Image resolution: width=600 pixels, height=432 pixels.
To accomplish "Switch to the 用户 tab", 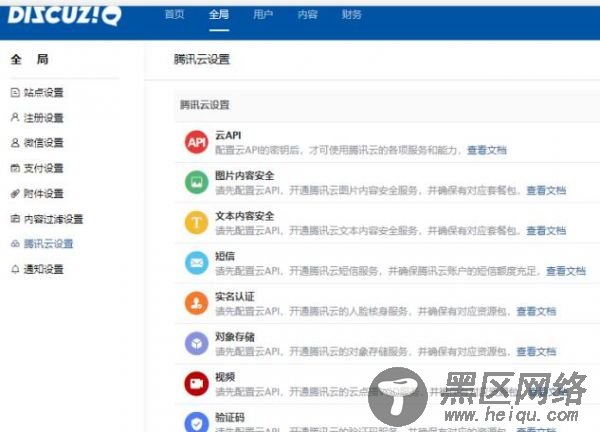I will (x=263, y=15).
